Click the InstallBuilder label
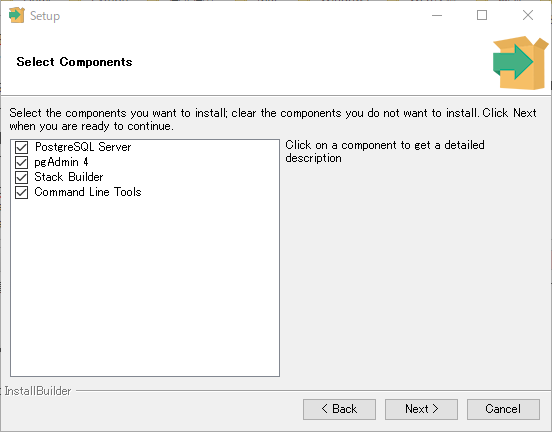 click(x=38, y=391)
